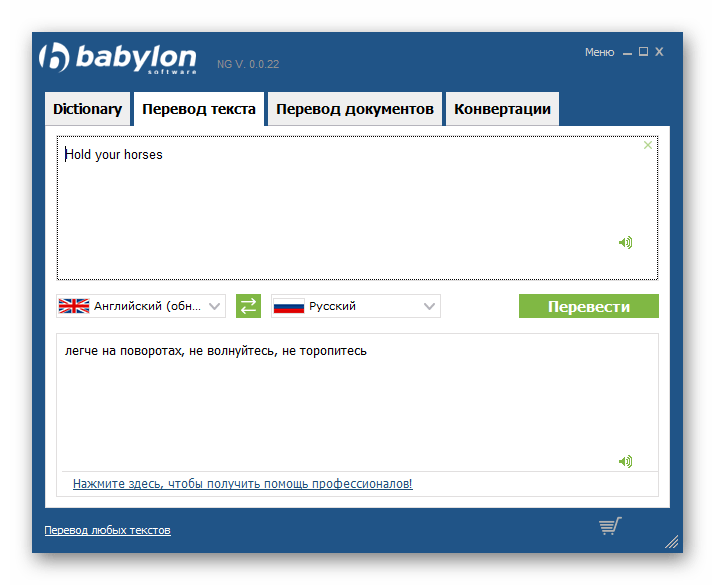Viewport: 715px width, 585px height.
Task: Expand the Английский source language dropdown
Action: coord(141,306)
